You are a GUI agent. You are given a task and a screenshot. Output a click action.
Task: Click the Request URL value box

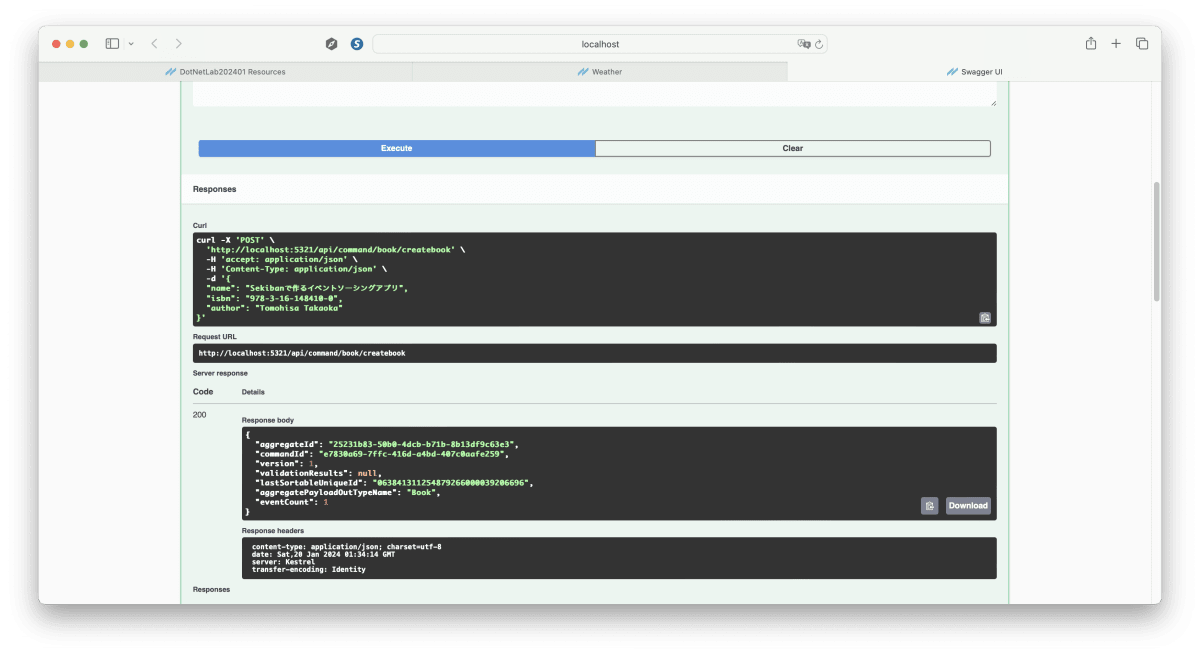click(595, 353)
